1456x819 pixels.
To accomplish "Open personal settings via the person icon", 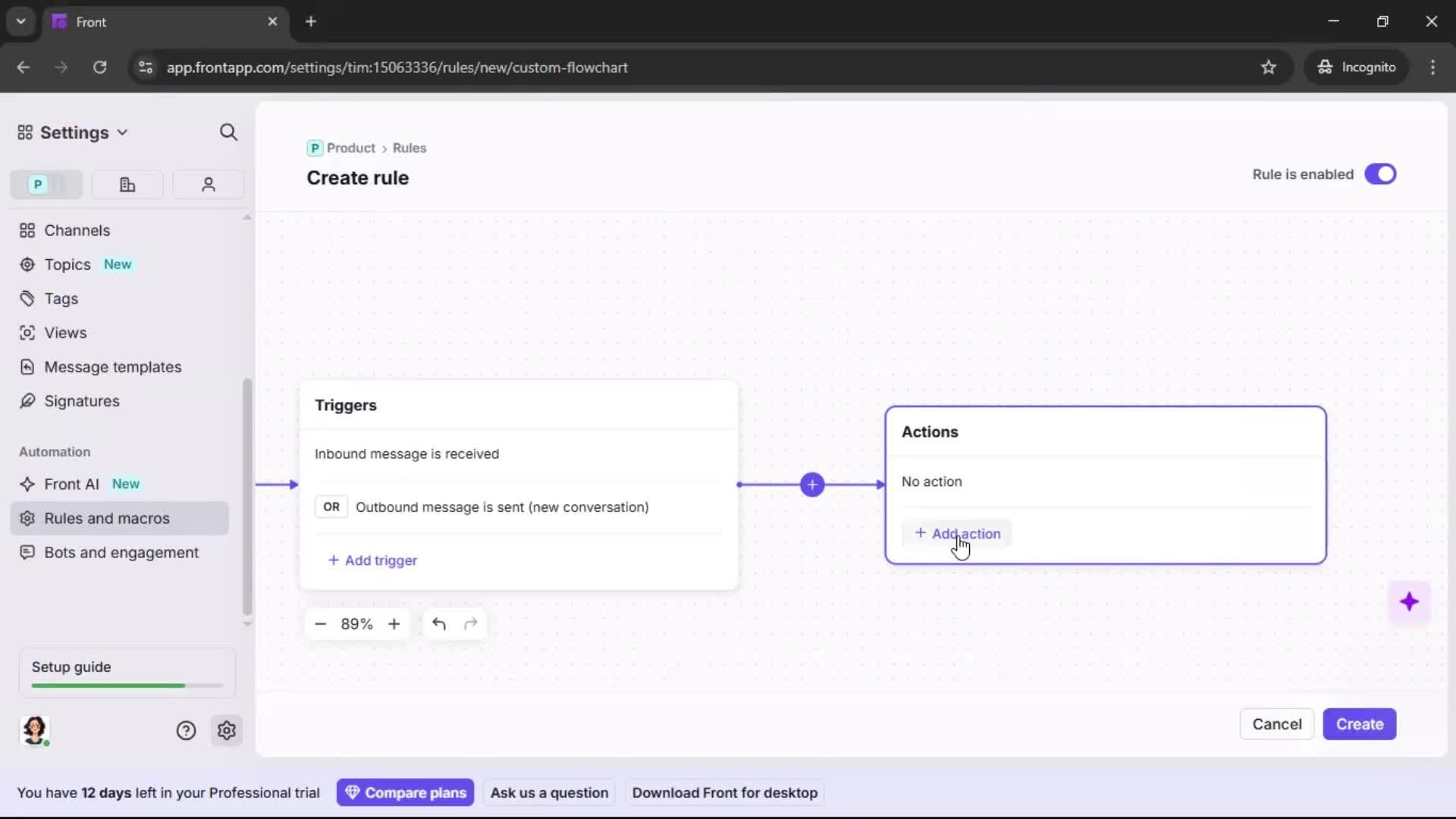I will tap(208, 184).
